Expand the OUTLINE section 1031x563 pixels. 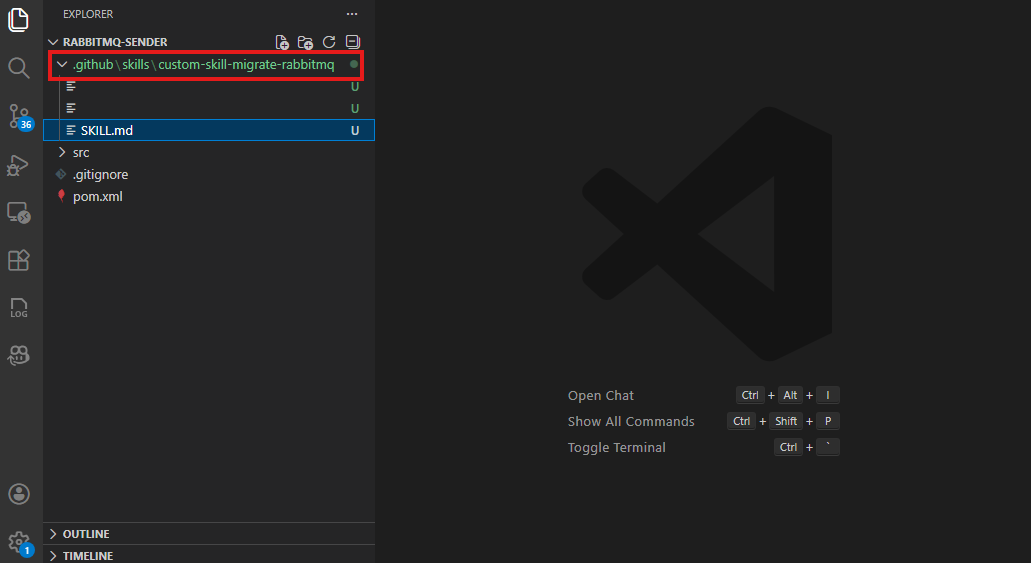click(86, 534)
